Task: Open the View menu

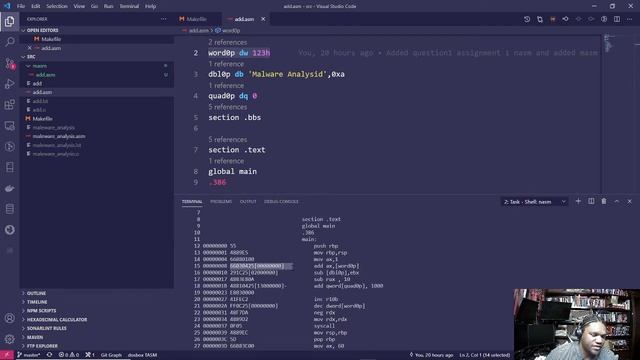Action: click(79, 6)
